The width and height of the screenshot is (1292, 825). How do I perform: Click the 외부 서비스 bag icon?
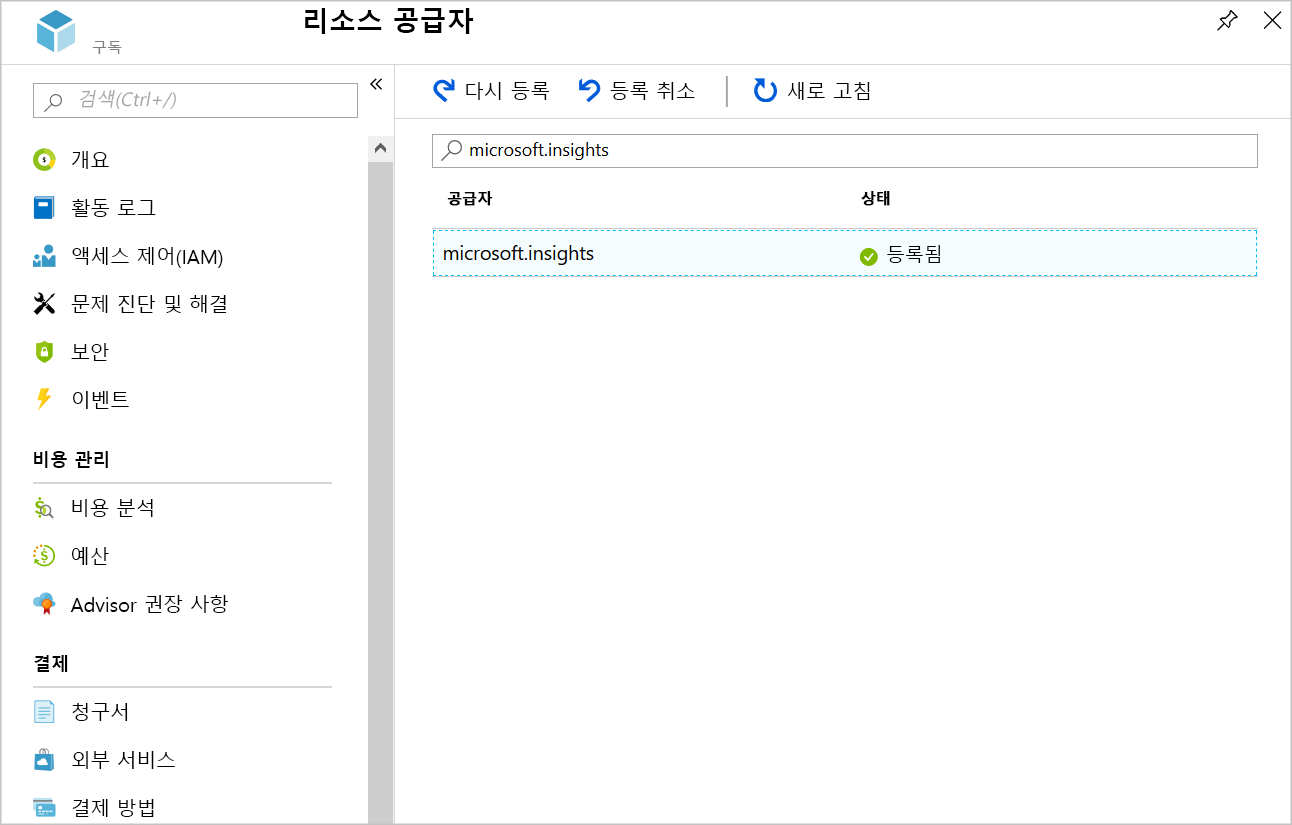click(44, 760)
